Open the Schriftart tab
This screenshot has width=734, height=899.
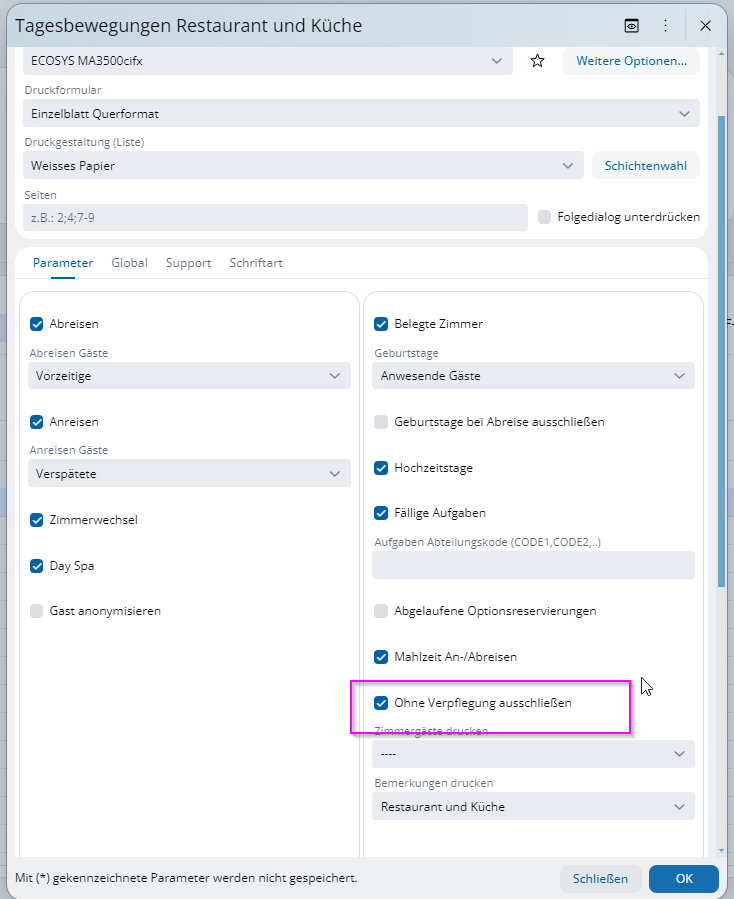(256, 263)
